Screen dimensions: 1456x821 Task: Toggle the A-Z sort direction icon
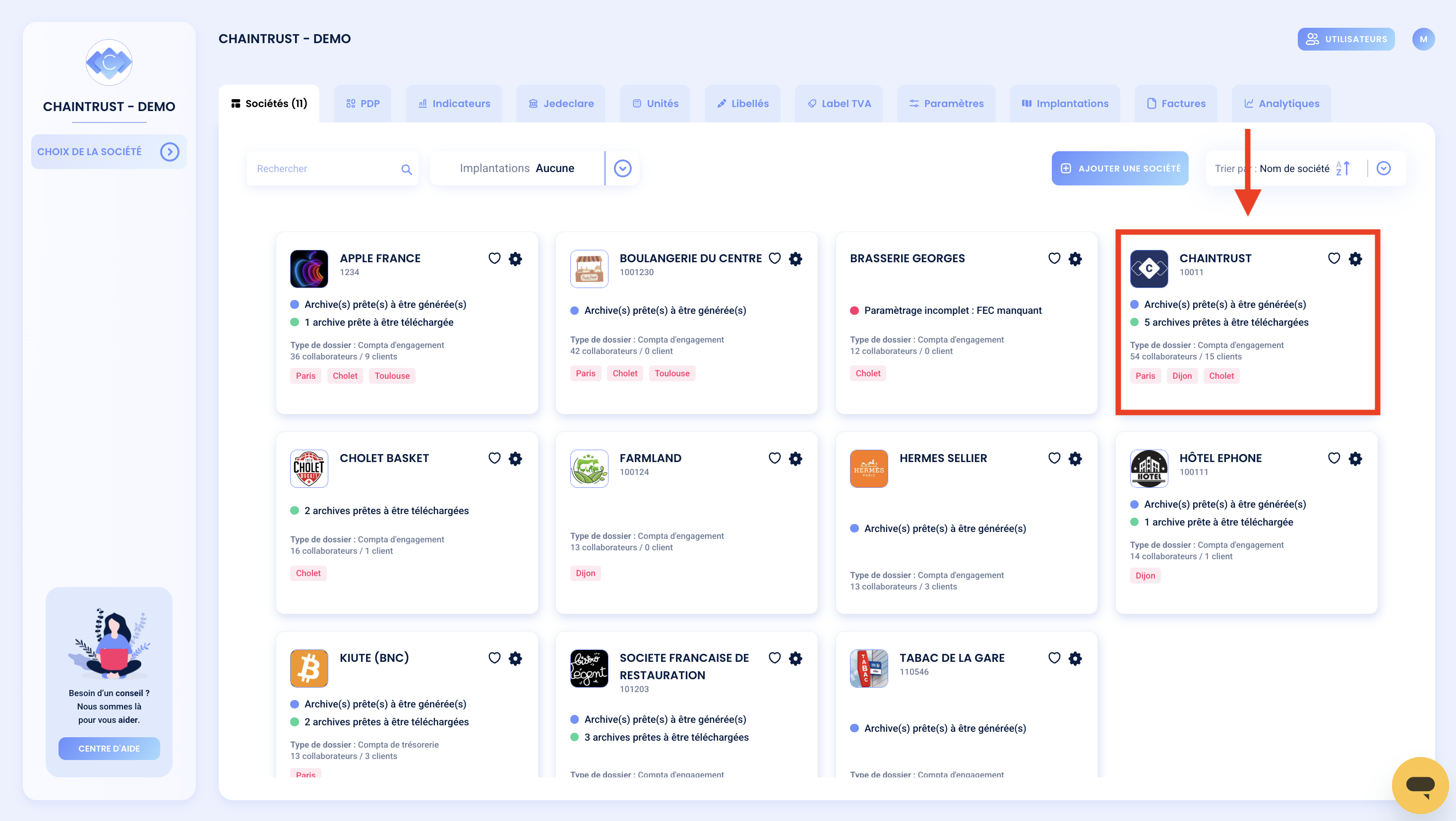[1343, 169]
